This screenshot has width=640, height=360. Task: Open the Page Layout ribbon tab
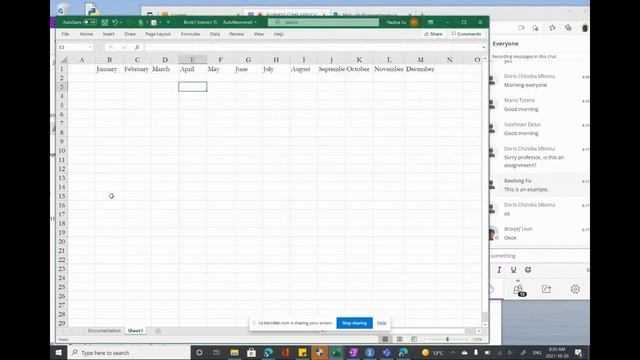click(158, 34)
